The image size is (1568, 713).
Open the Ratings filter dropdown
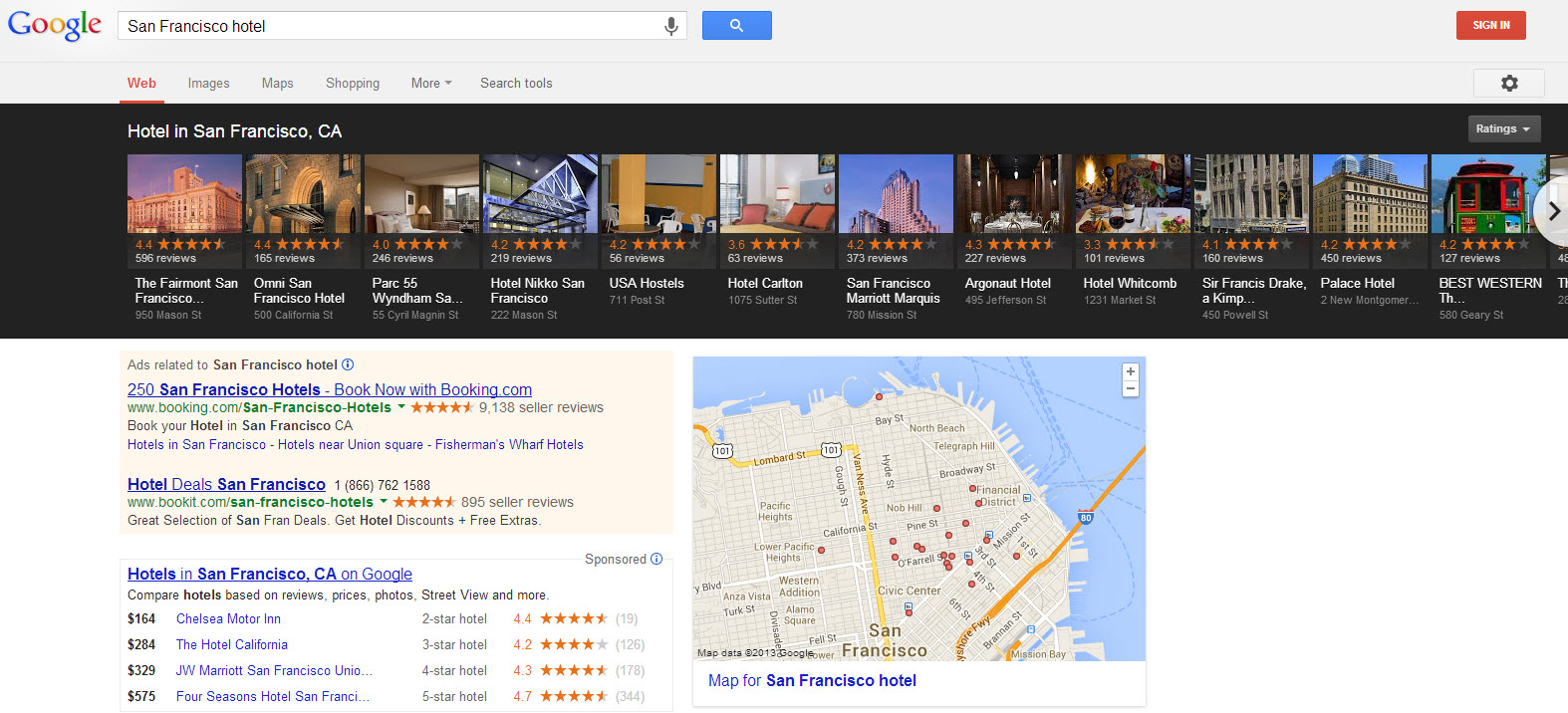coord(1504,128)
